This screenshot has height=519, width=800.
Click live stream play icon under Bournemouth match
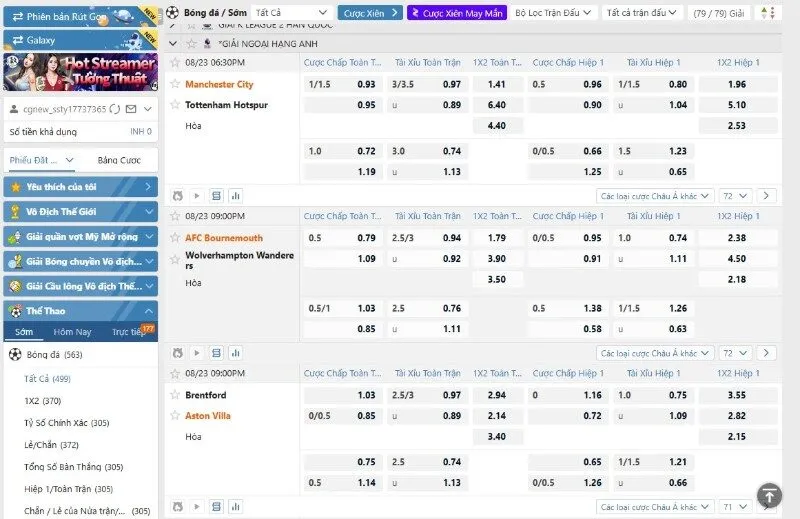pos(197,353)
